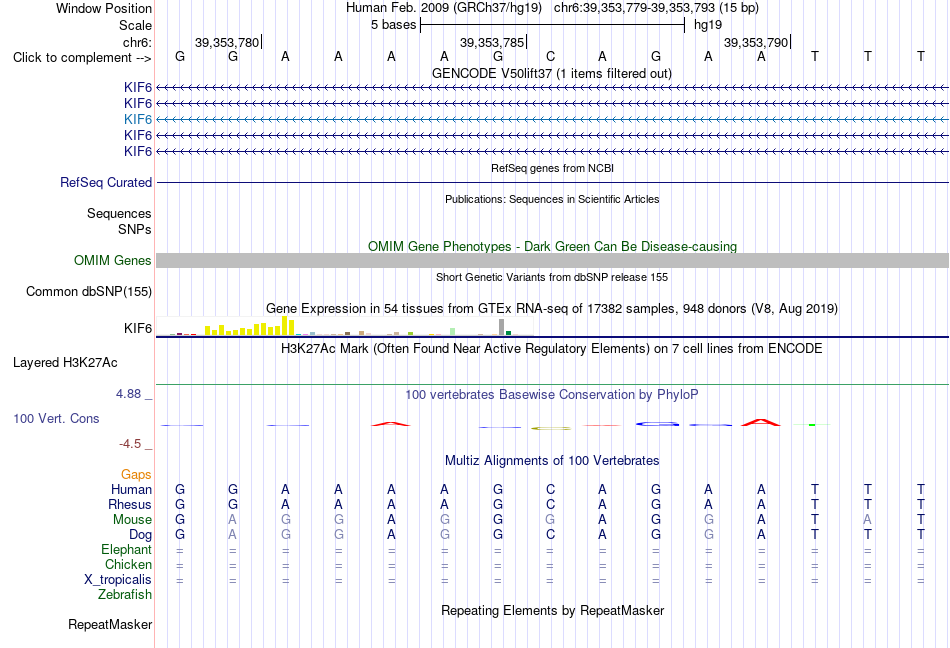Click the Scale label

point(136,25)
